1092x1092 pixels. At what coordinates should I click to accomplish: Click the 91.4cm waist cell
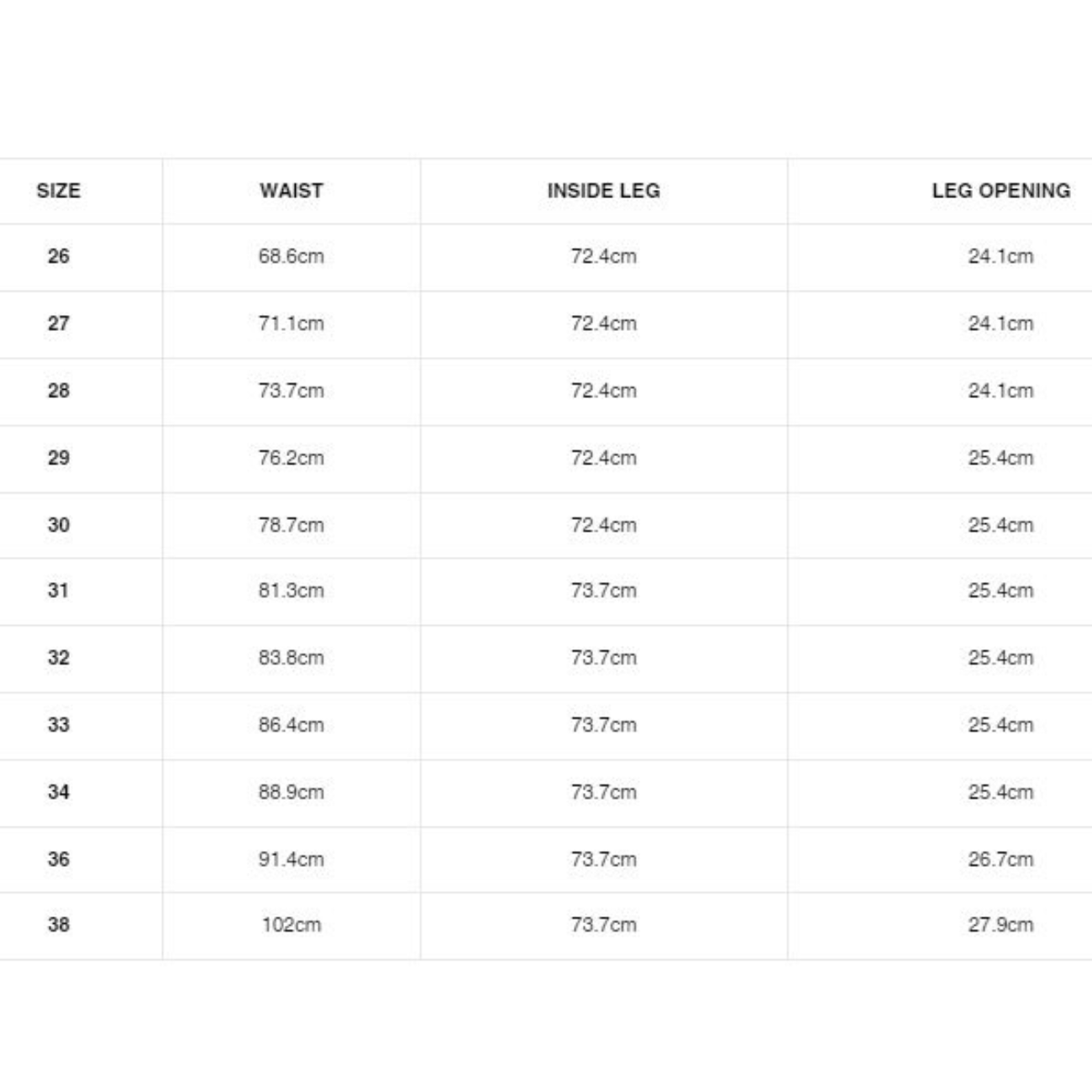pyautogui.click(x=291, y=859)
